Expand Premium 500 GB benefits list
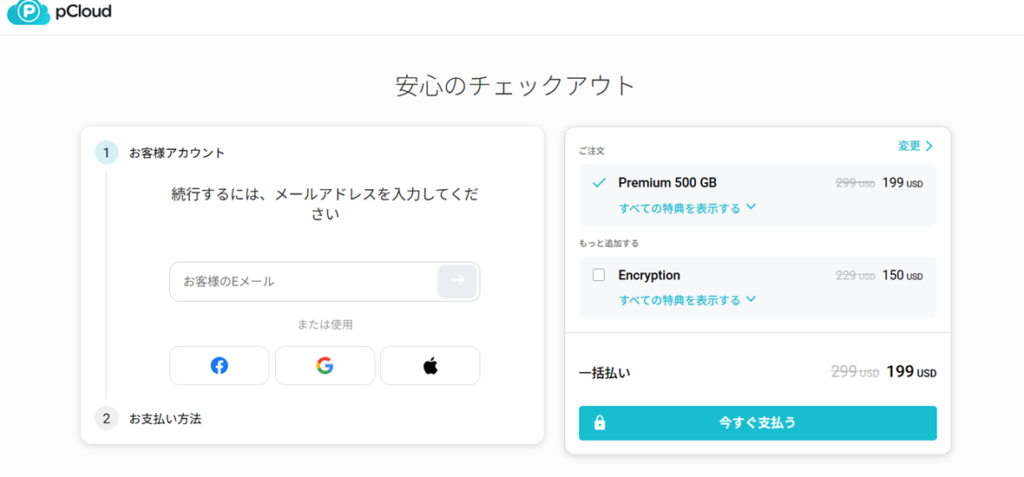 [x=687, y=208]
